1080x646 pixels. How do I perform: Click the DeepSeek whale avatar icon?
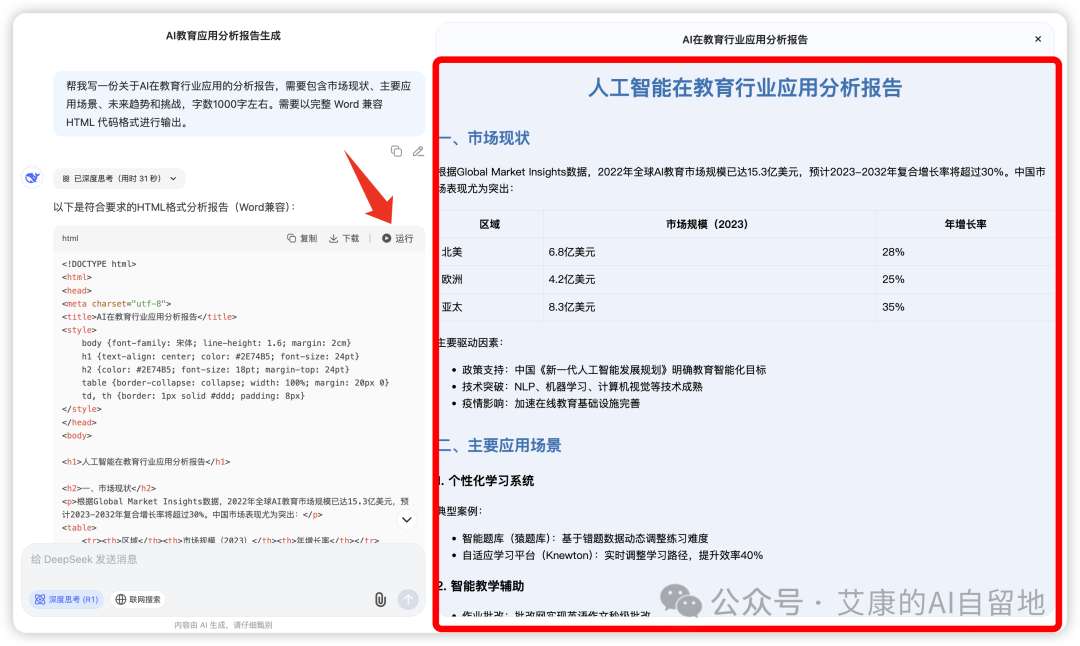32,178
